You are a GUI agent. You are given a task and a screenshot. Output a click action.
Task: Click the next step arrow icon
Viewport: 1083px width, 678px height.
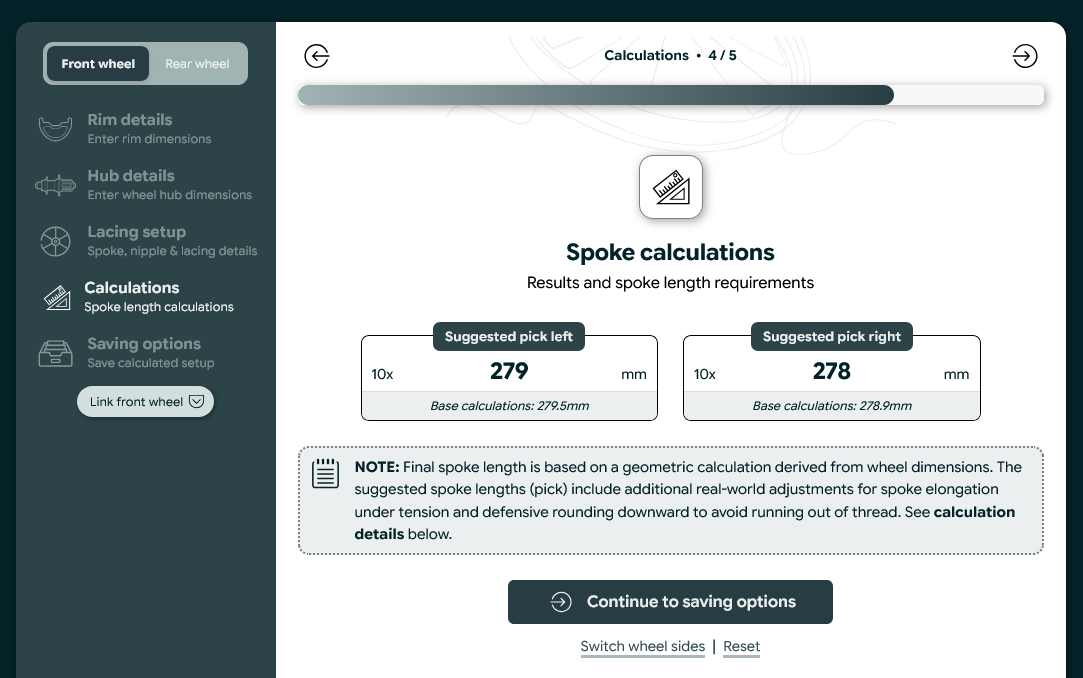pos(1025,56)
